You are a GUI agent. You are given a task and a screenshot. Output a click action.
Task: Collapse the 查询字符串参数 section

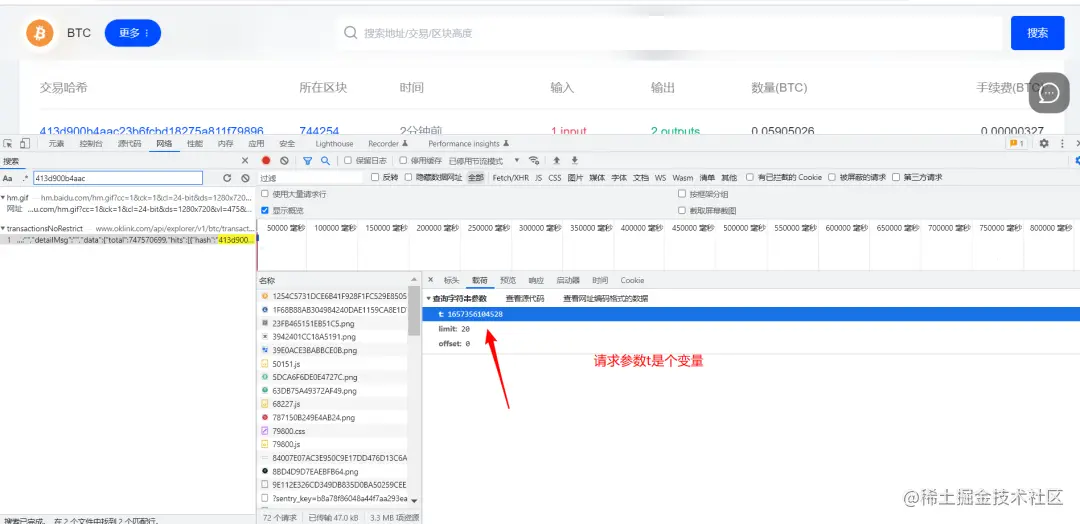tap(428, 299)
